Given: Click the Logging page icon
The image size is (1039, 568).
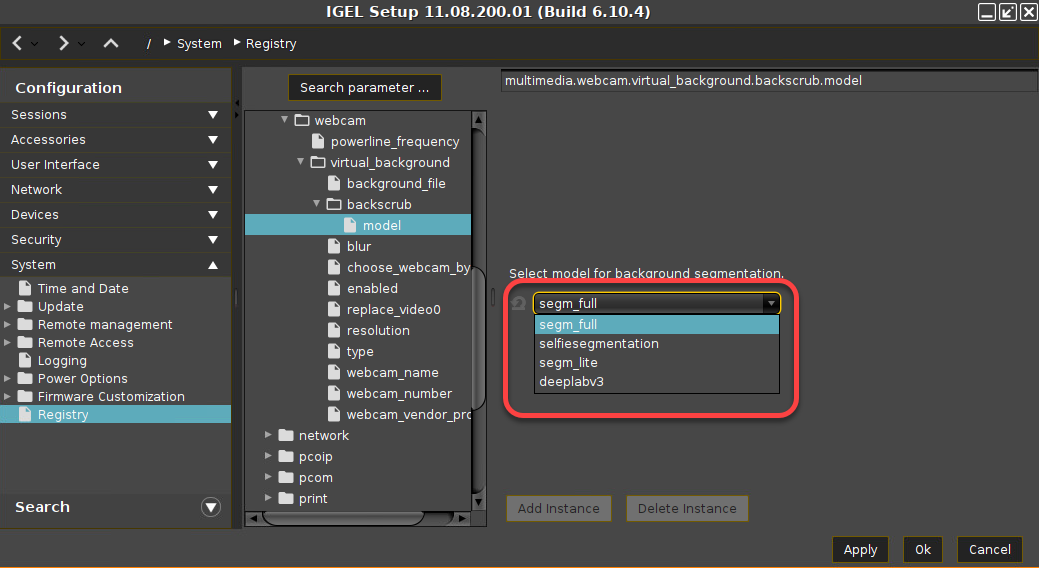Looking at the screenshot, I should click(26, 360).
